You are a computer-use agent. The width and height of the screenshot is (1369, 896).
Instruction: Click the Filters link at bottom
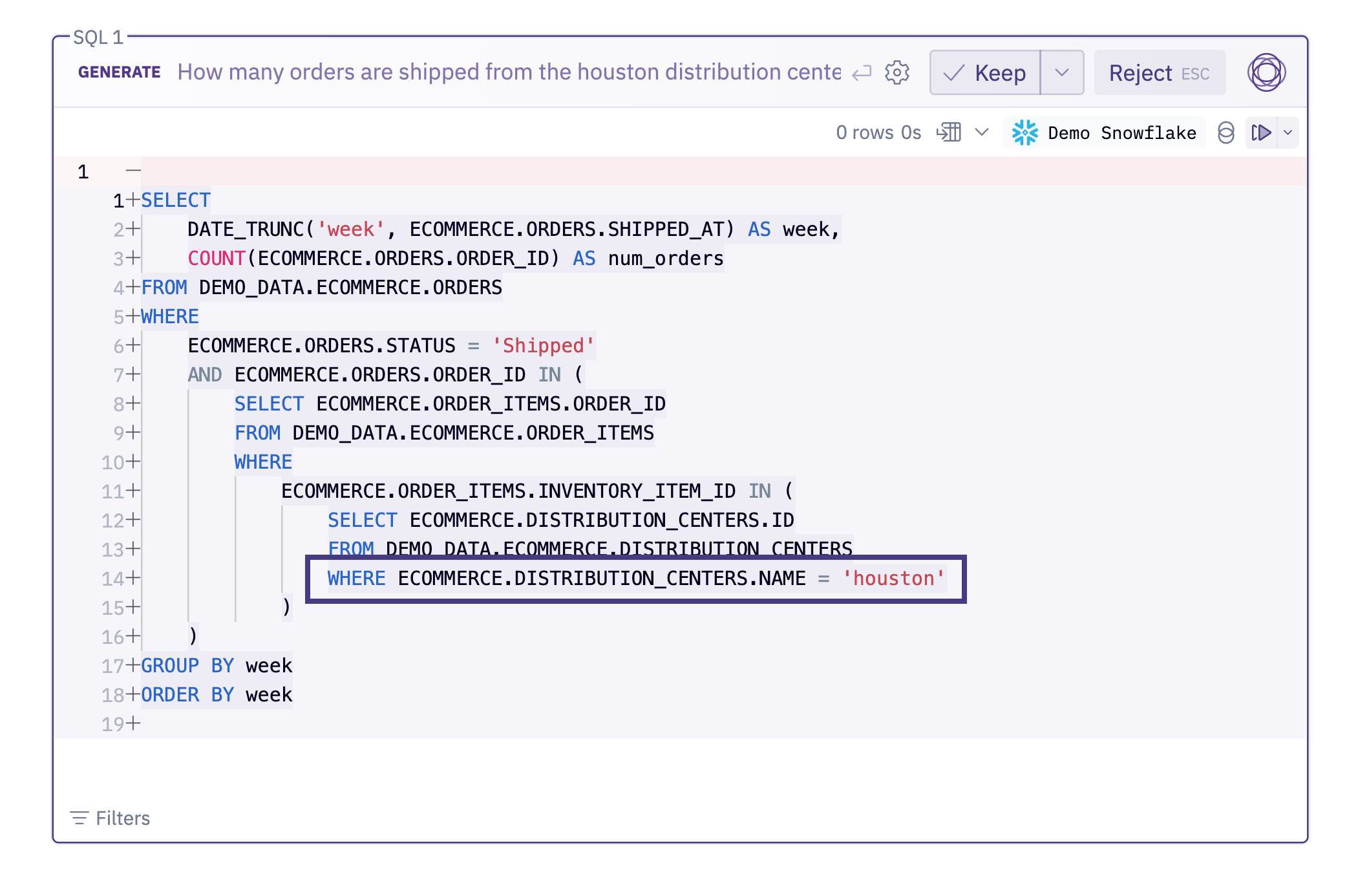122,818
